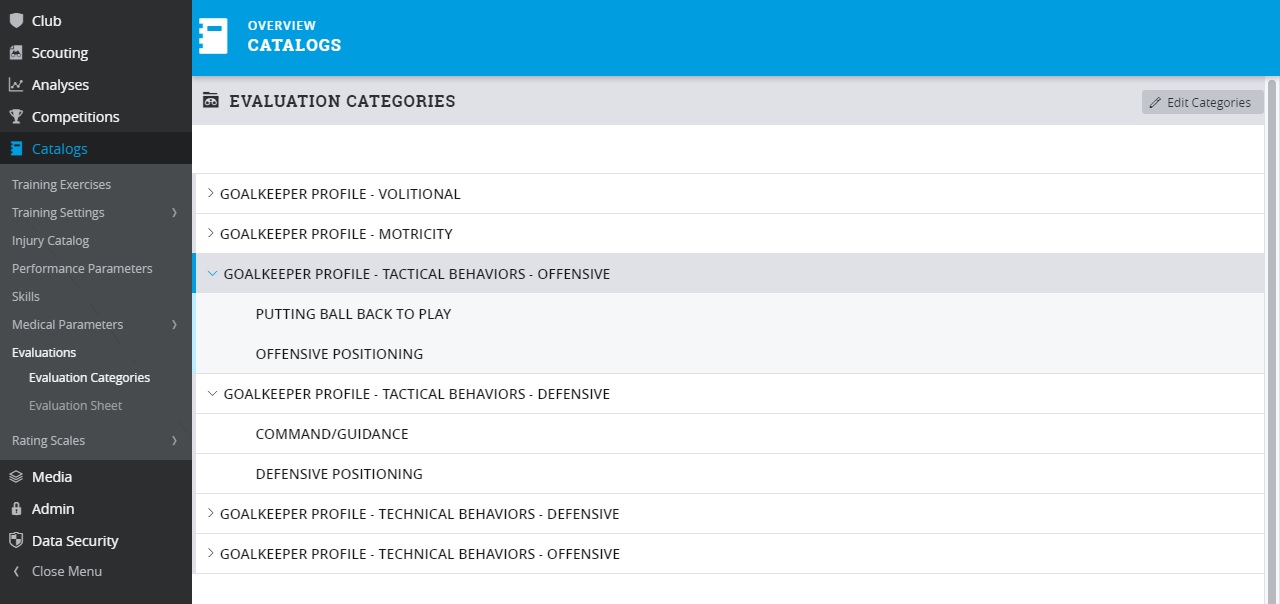Click the Scouting sidebar icon

click(16, 53)
